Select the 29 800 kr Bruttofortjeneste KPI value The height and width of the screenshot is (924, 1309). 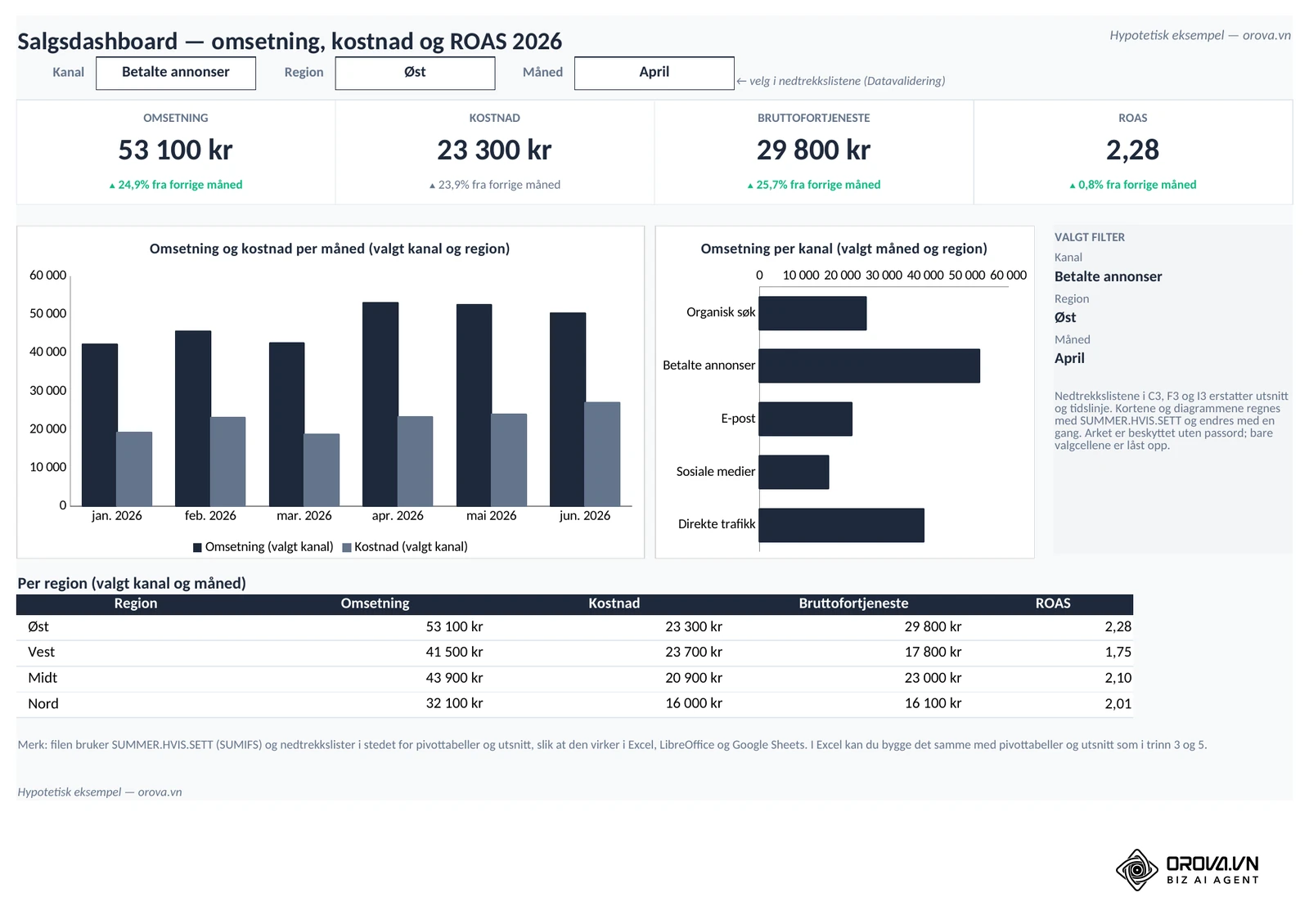point(813,150)
